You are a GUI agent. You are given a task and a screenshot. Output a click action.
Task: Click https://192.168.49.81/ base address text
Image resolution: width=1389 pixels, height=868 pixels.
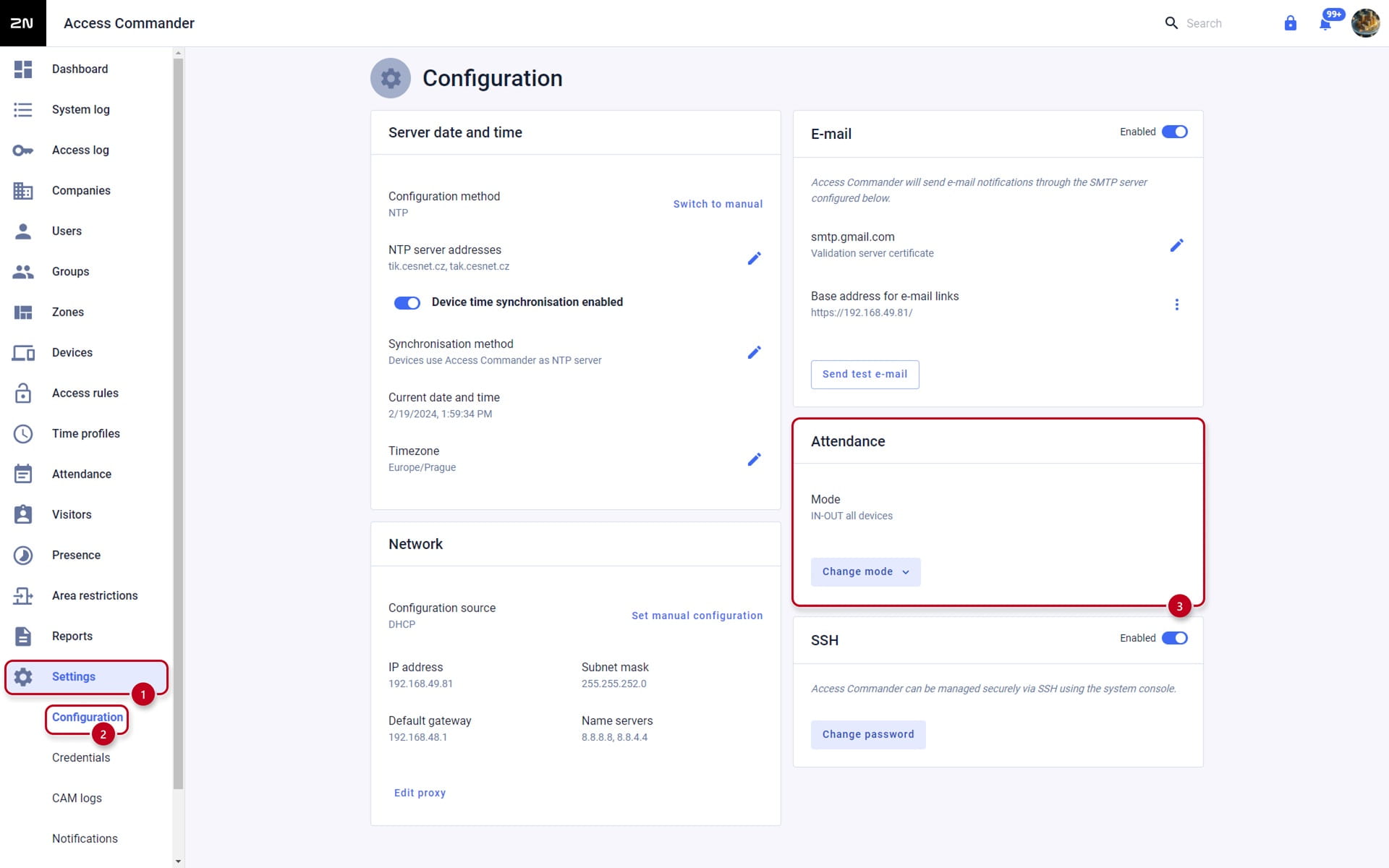pyautogui.click(x=862, y=312)
